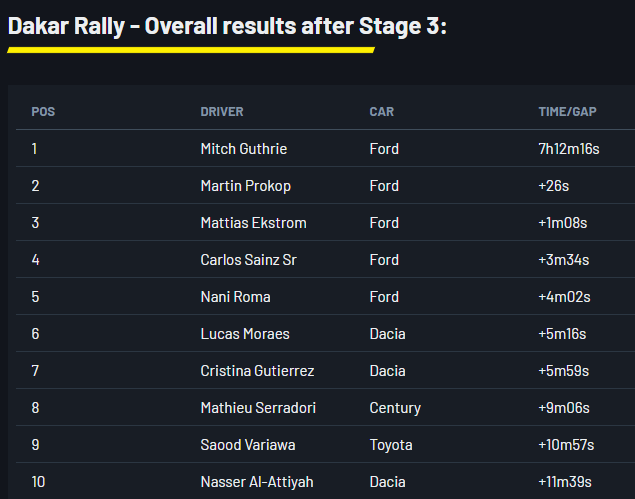
Task: Select driver name Mitch Guthrie
Action: pos(244,149)
